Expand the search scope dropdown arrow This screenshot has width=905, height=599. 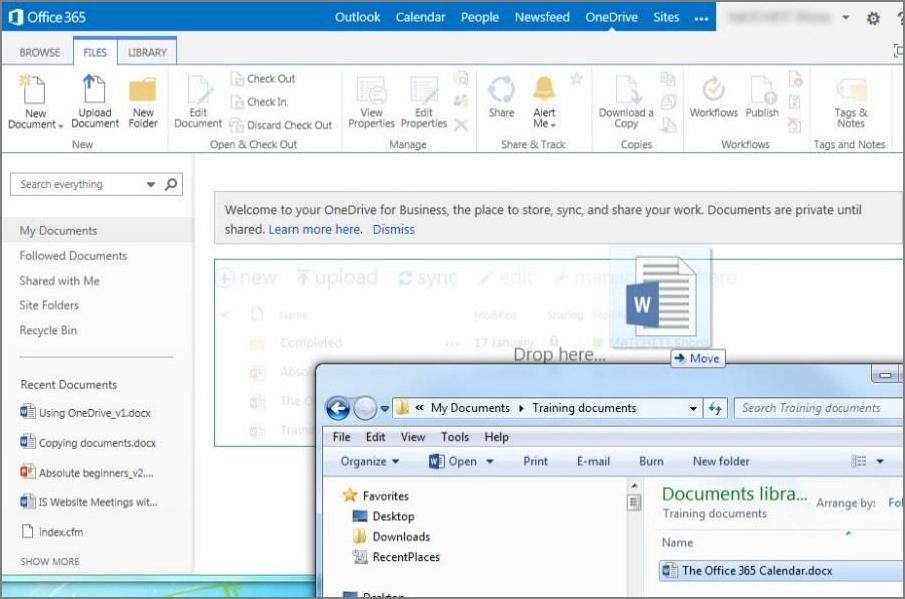(x=151, y=185)
